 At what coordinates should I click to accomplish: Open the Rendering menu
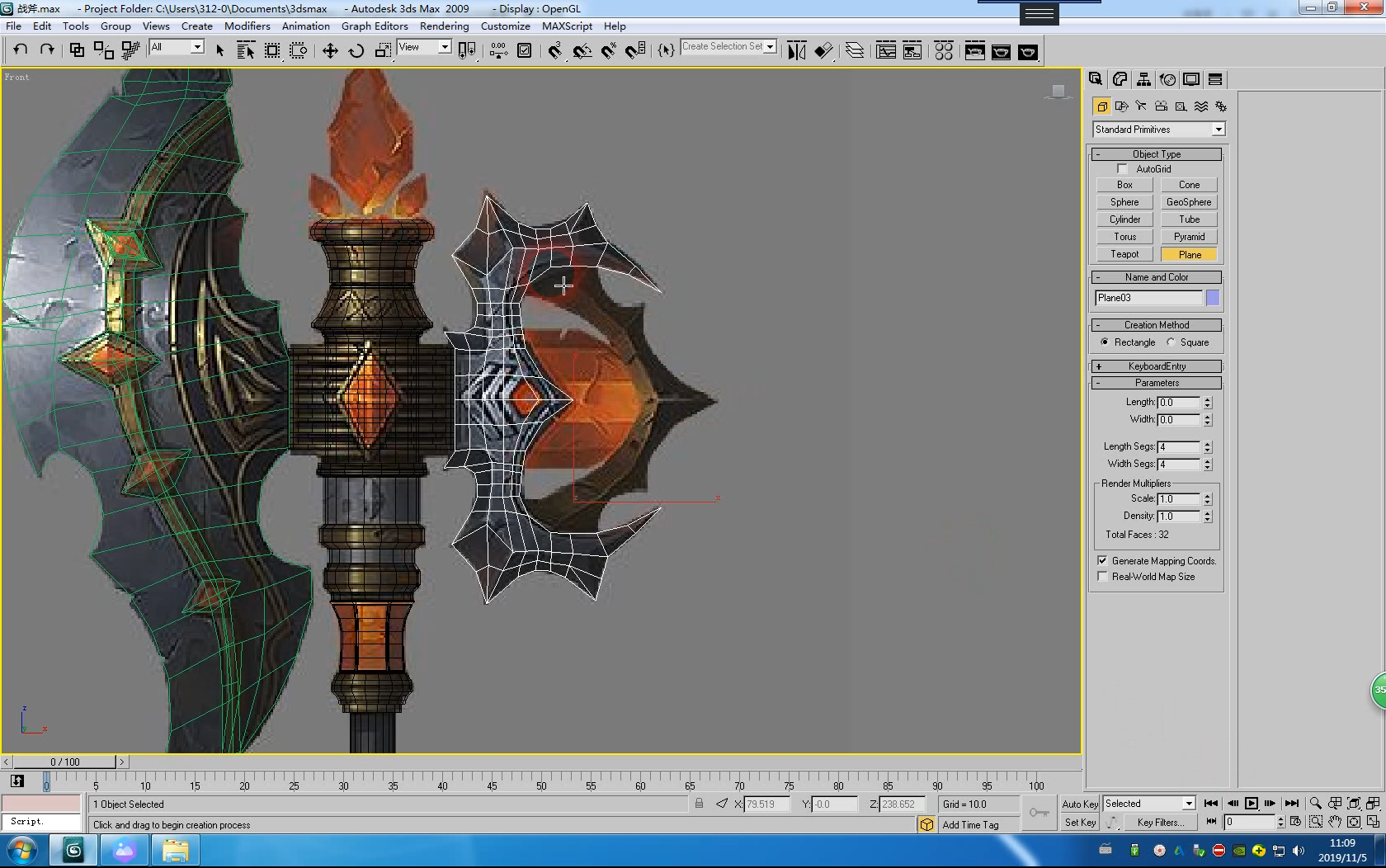(444, 26)
